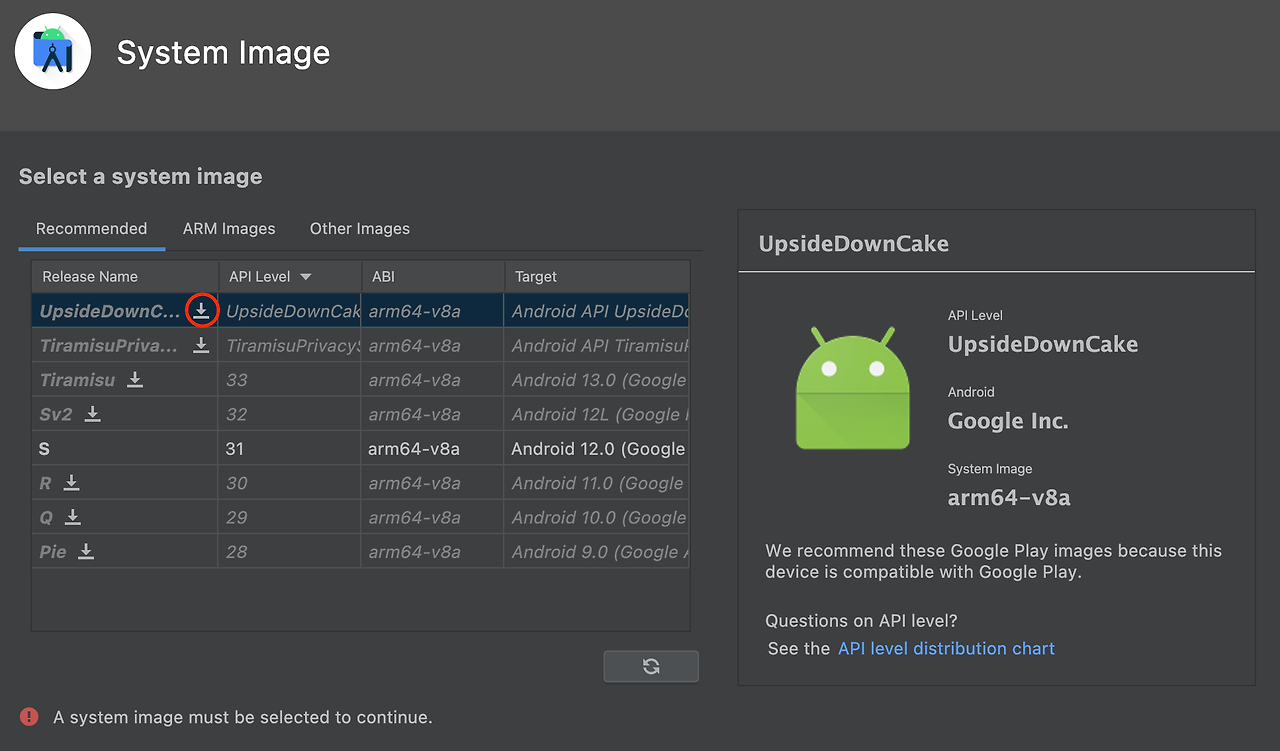Switch to the Recommended tab

point(91,229)
